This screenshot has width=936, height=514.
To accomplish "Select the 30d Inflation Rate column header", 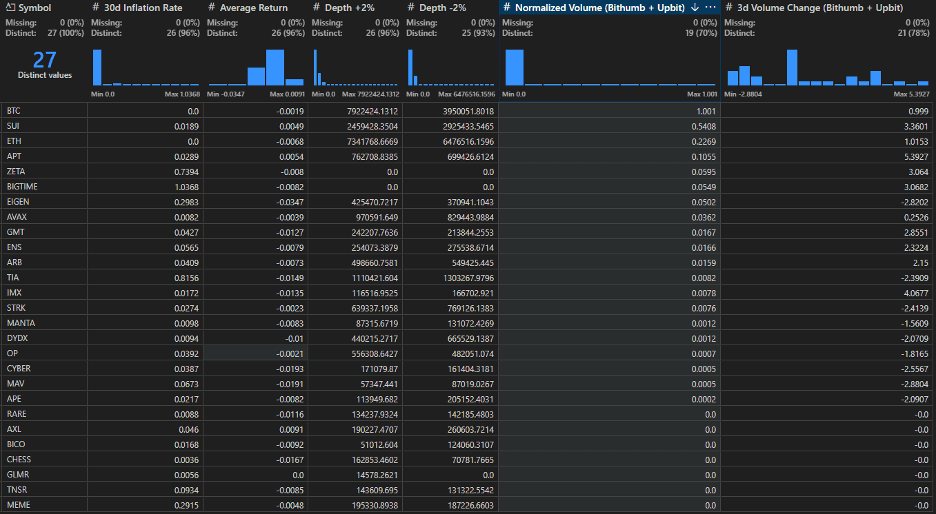I will [x=145, y=8].
